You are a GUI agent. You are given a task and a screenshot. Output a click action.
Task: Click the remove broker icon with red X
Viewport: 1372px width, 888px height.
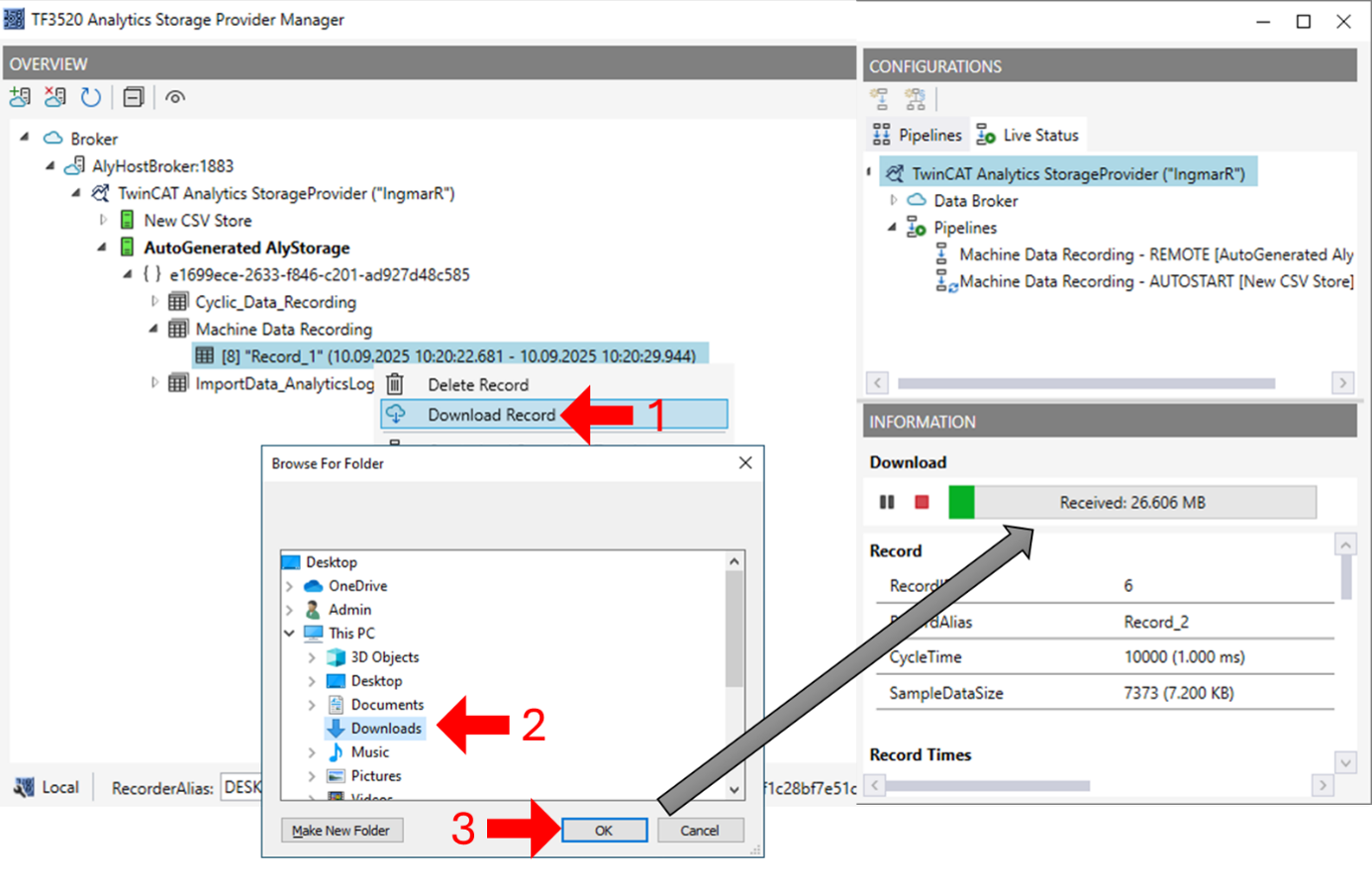coord(55,97)
